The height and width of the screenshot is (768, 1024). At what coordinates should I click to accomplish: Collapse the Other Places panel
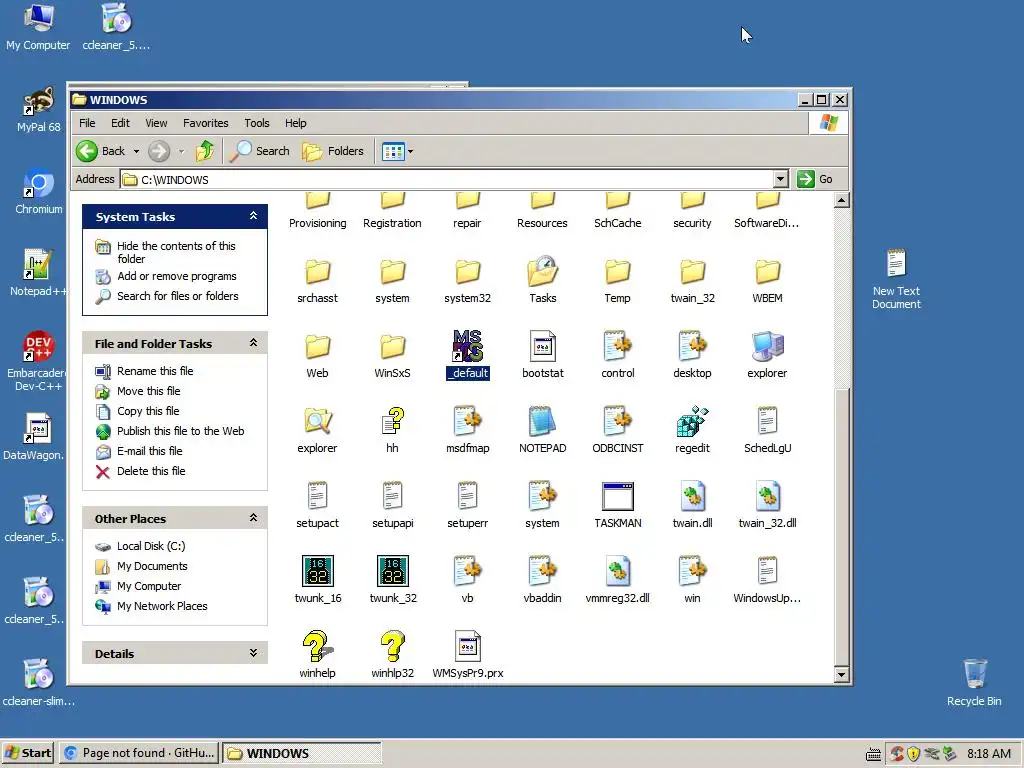click(x=253, y=518)
